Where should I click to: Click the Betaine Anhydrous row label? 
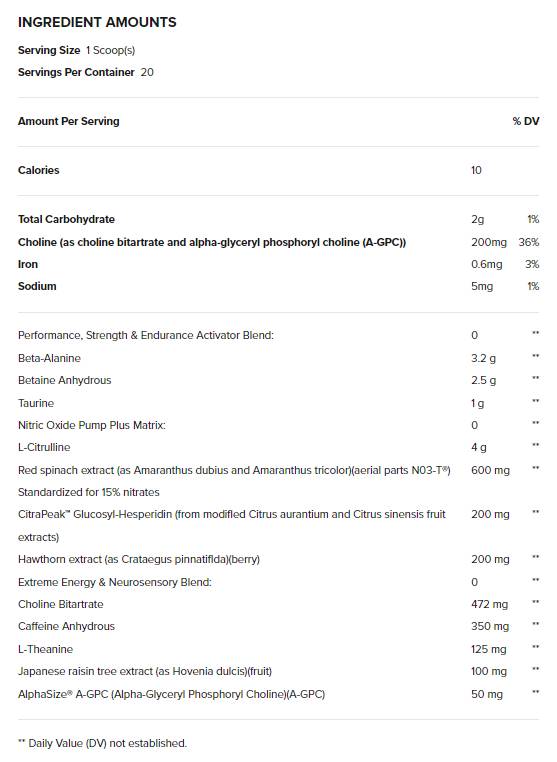click(65, 380)
